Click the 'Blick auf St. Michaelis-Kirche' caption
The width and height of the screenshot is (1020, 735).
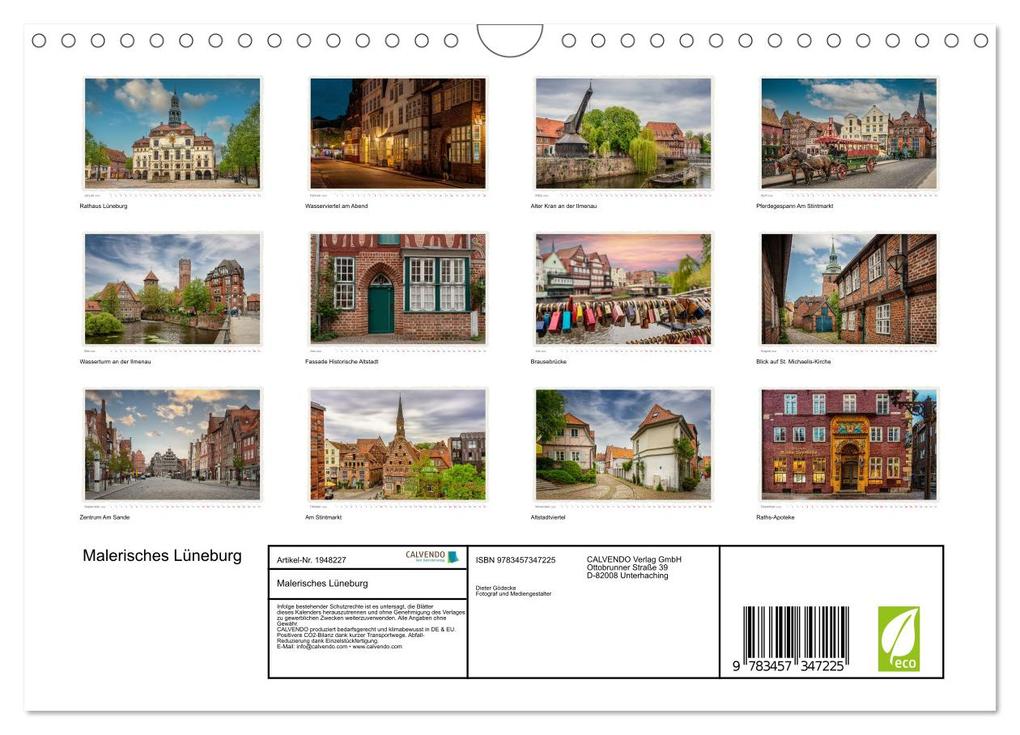[793, 362]
